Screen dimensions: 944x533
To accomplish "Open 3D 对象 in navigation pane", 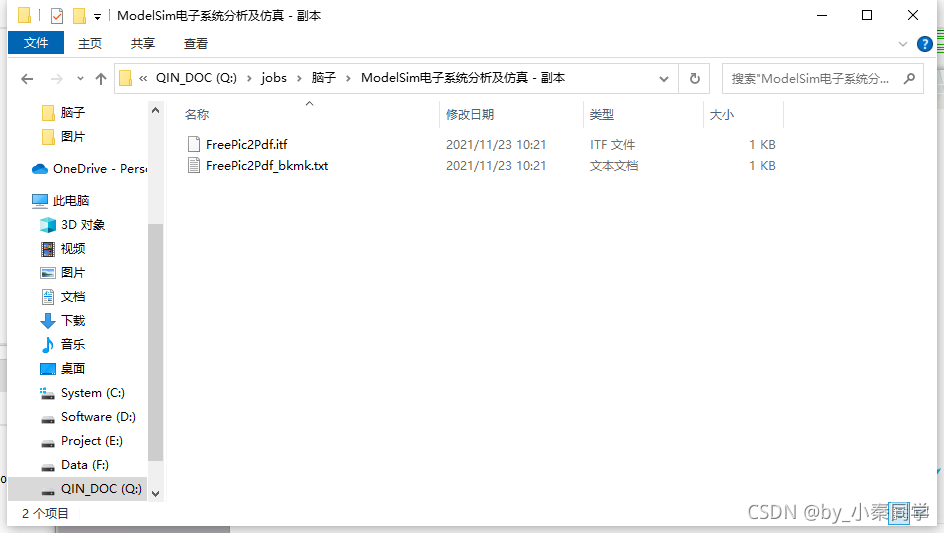I will [x=82, y=225].
